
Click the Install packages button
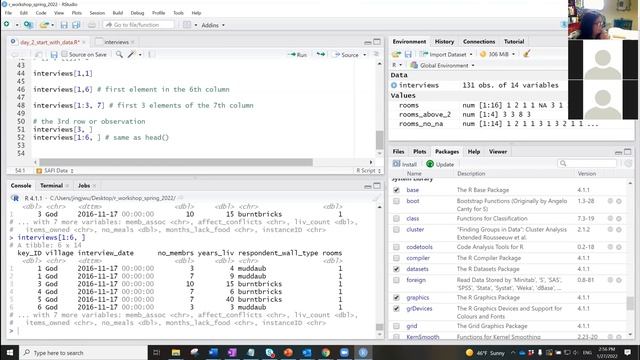405,164
